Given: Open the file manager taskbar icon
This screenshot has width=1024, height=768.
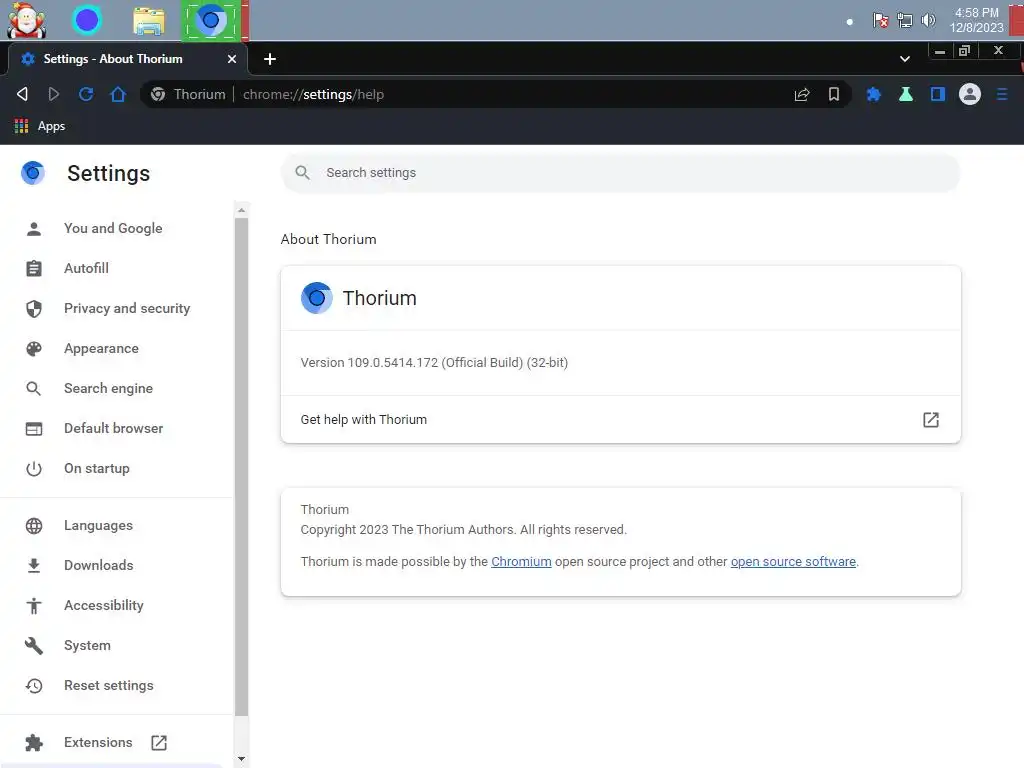Looking at the screenshot, I should pos(149,20).
